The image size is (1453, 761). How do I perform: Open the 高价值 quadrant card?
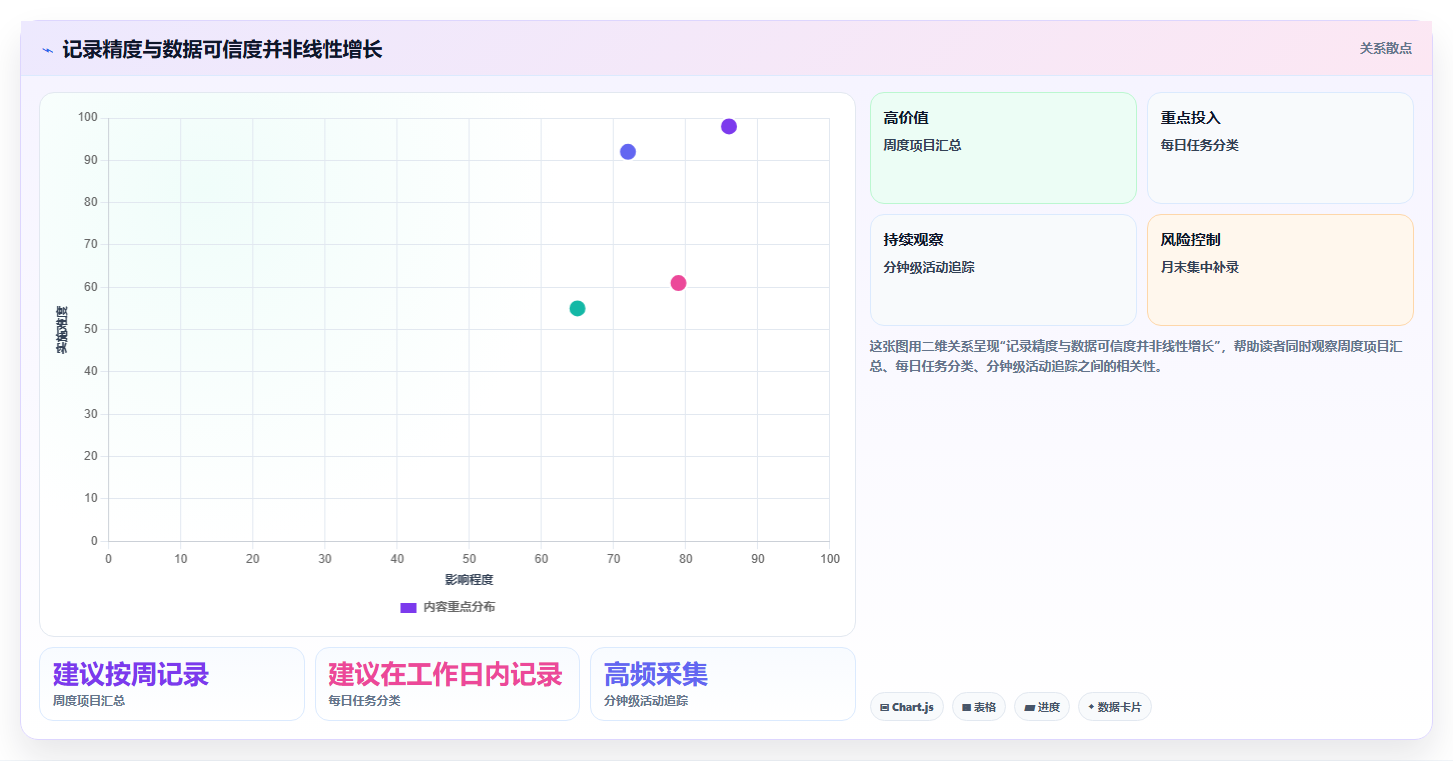[1003, 148]
